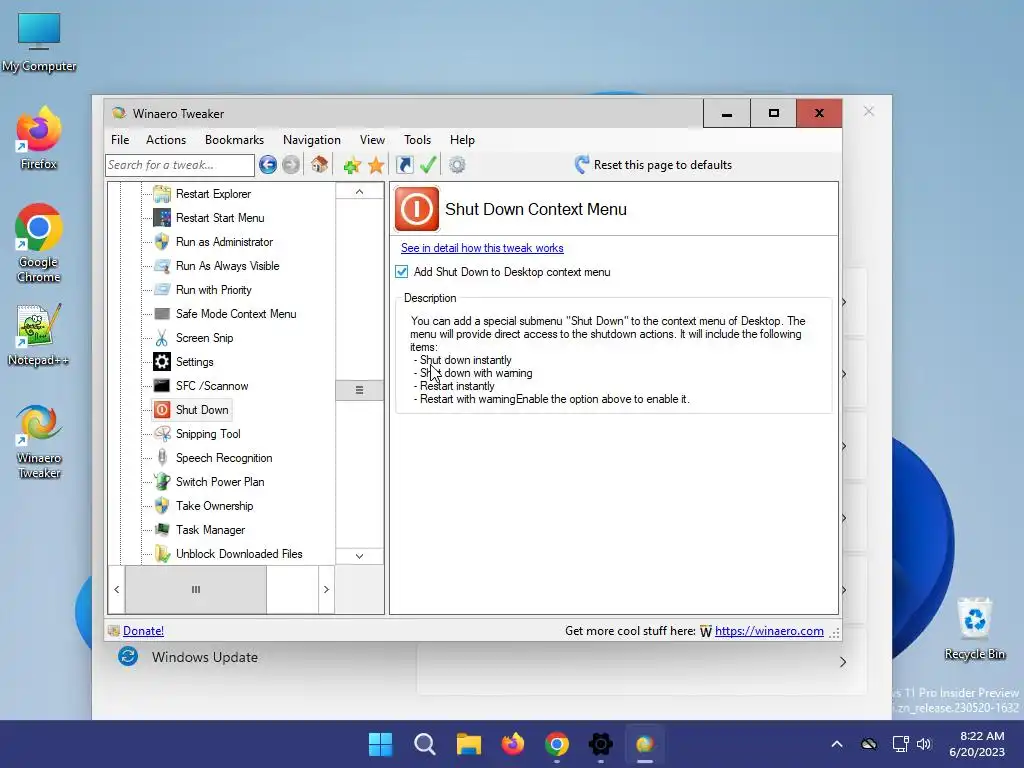Uncheck Add Shut Down to Desktop context menu
The image size is (1024, 768).
(402, 272)
